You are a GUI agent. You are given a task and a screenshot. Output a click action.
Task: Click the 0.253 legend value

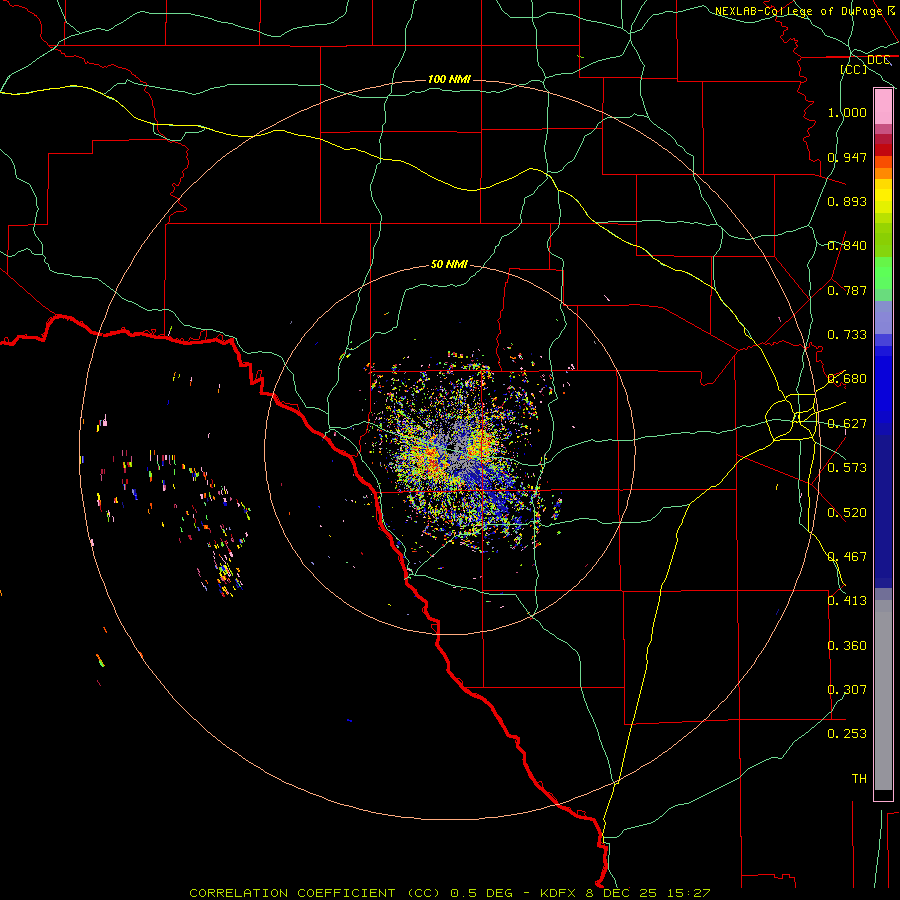tap(847, 734)
